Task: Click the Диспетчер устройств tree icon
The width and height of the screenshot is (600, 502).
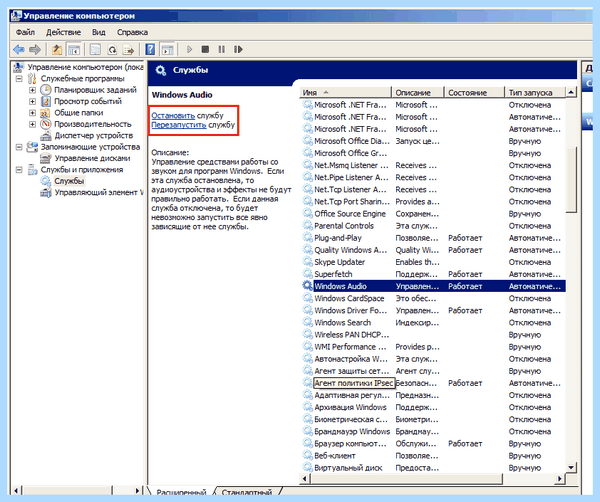Action: coord(46,135)
